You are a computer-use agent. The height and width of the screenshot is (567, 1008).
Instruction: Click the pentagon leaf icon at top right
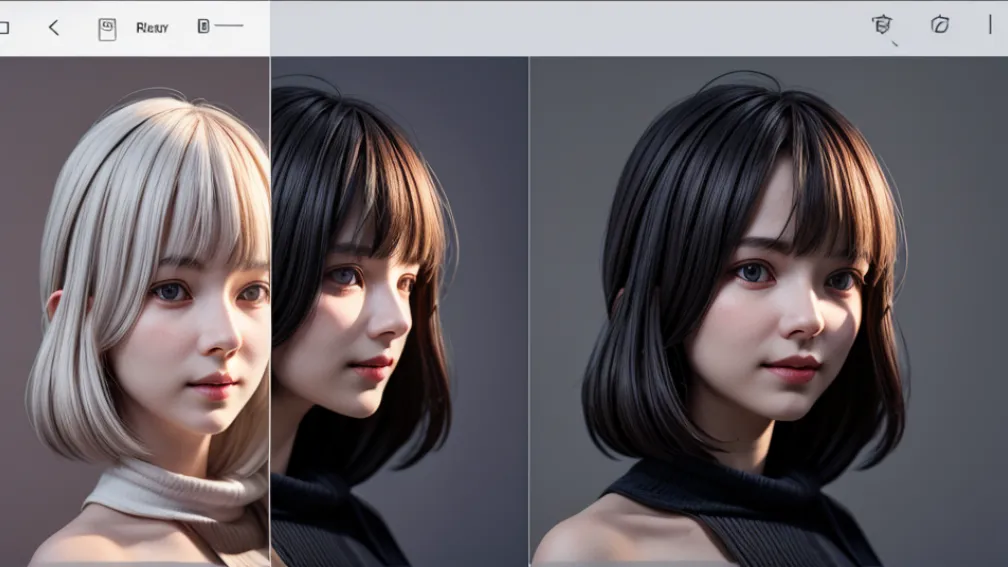[x=940, y=25]
